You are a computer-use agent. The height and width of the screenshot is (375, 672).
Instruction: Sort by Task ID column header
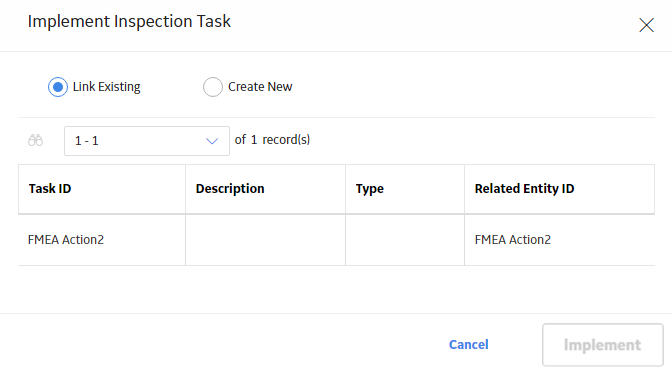click(x=50, y=189)
